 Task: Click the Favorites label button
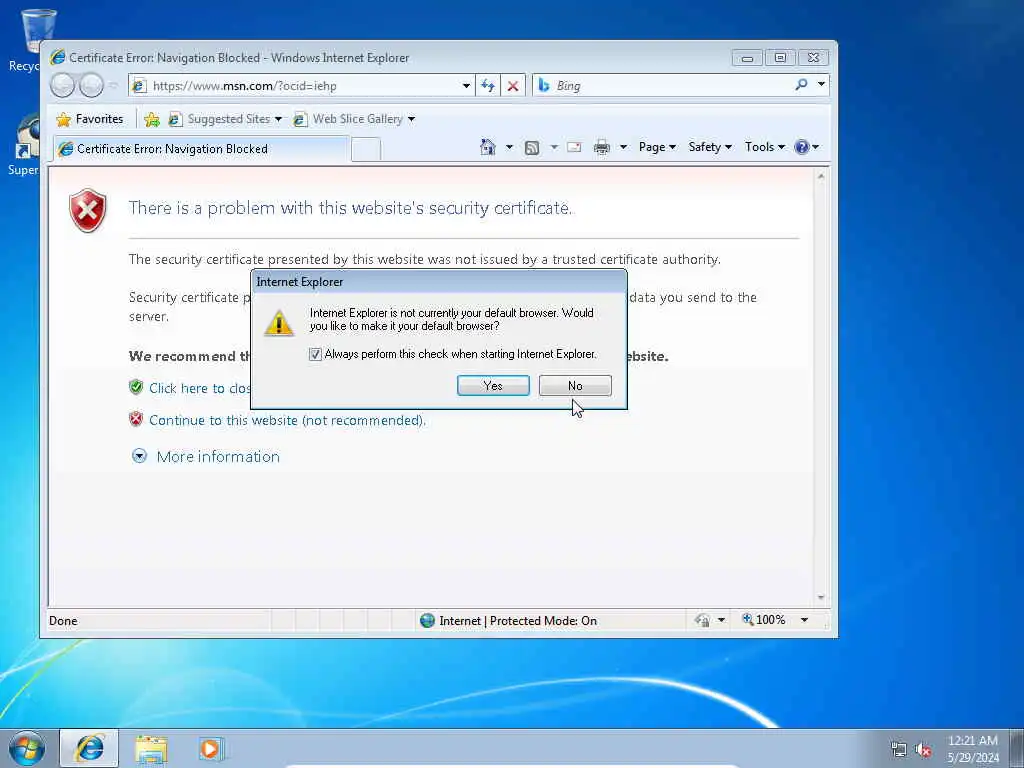coord(99,119)
